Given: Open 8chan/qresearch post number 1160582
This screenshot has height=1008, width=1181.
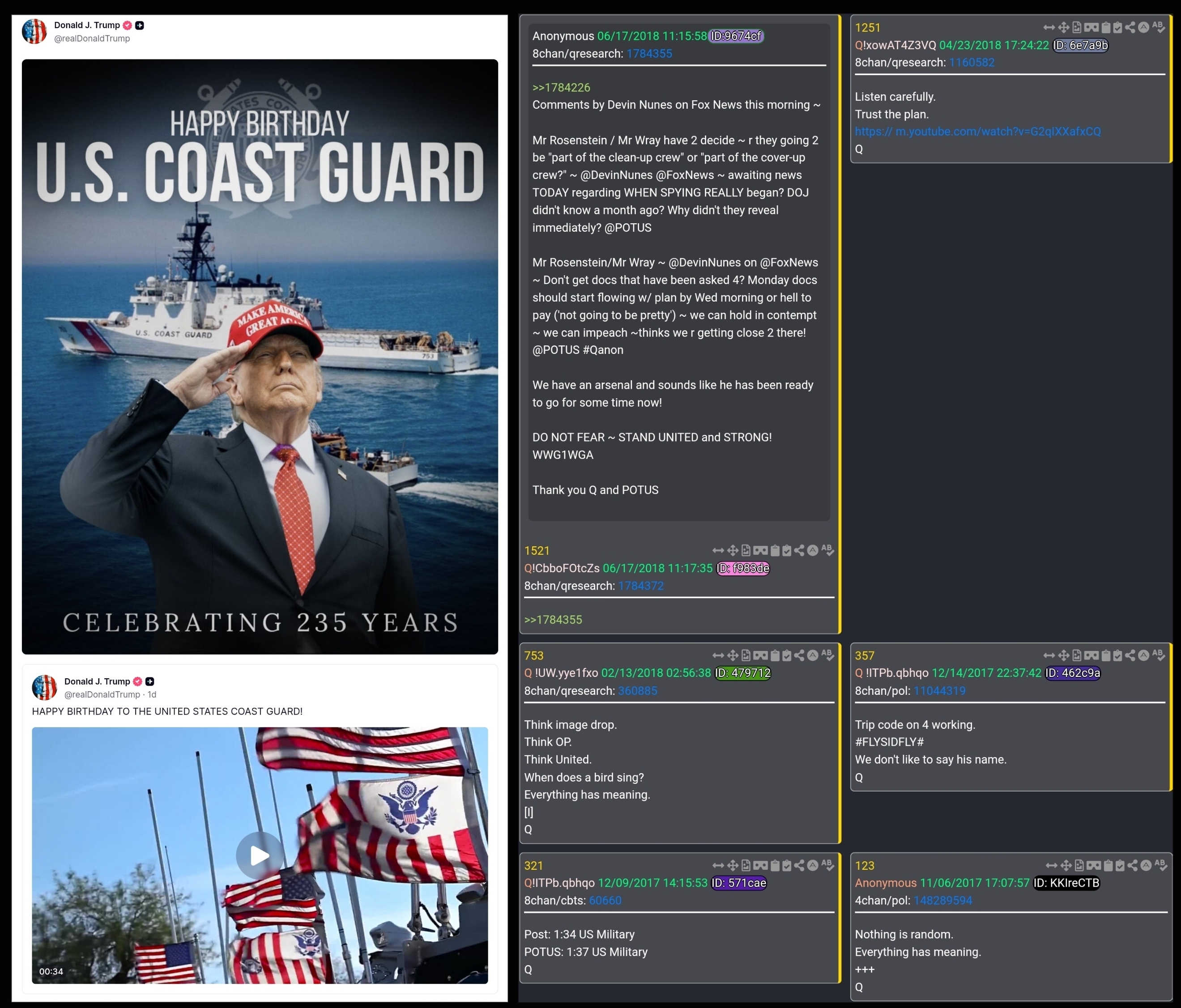Looking at the screenshot, I should pyautogui.click(x=971, y=63).
